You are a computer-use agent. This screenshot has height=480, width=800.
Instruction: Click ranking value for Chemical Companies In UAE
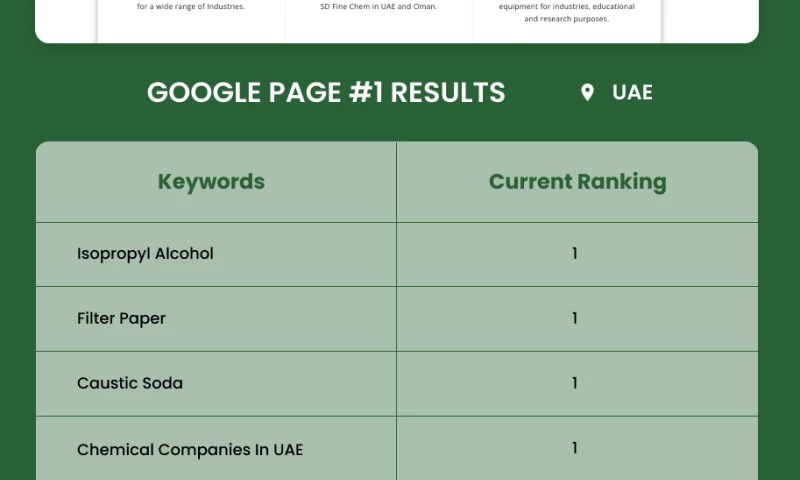[575, 448]
